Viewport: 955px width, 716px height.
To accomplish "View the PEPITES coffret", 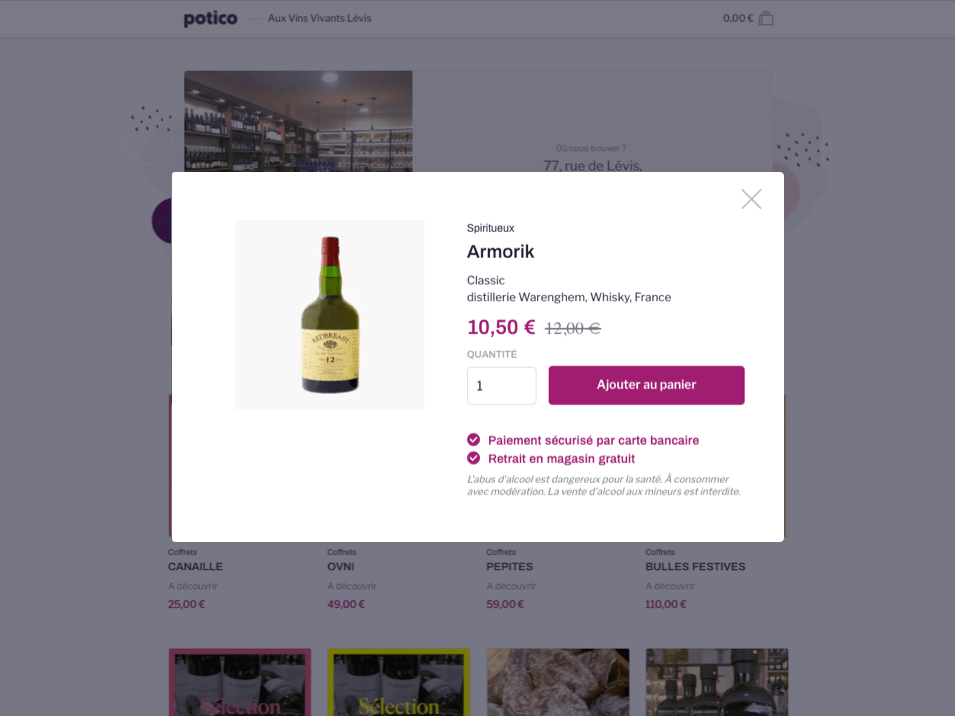I will click(508, 566).
